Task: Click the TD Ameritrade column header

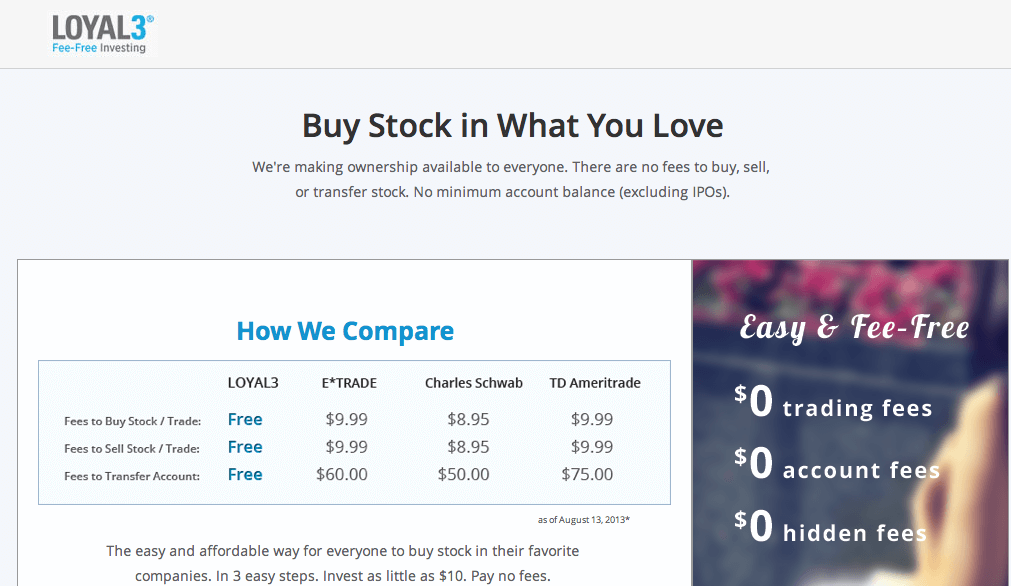Action: click(x=595, y=383)
